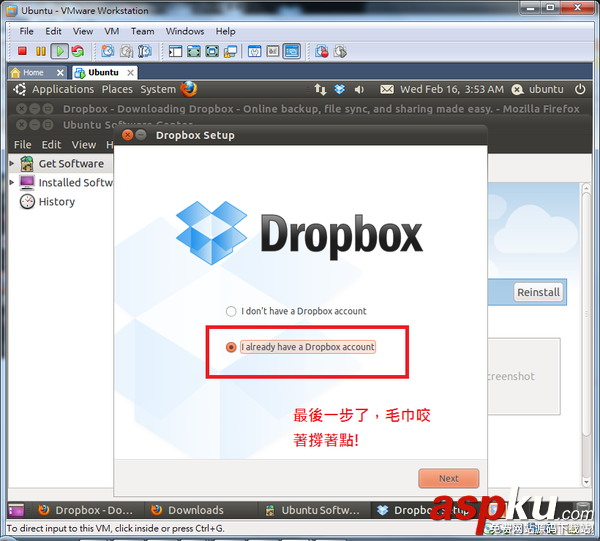
Task: Click the orange Suspend (pause) VM icon
Action: (41, 51)
